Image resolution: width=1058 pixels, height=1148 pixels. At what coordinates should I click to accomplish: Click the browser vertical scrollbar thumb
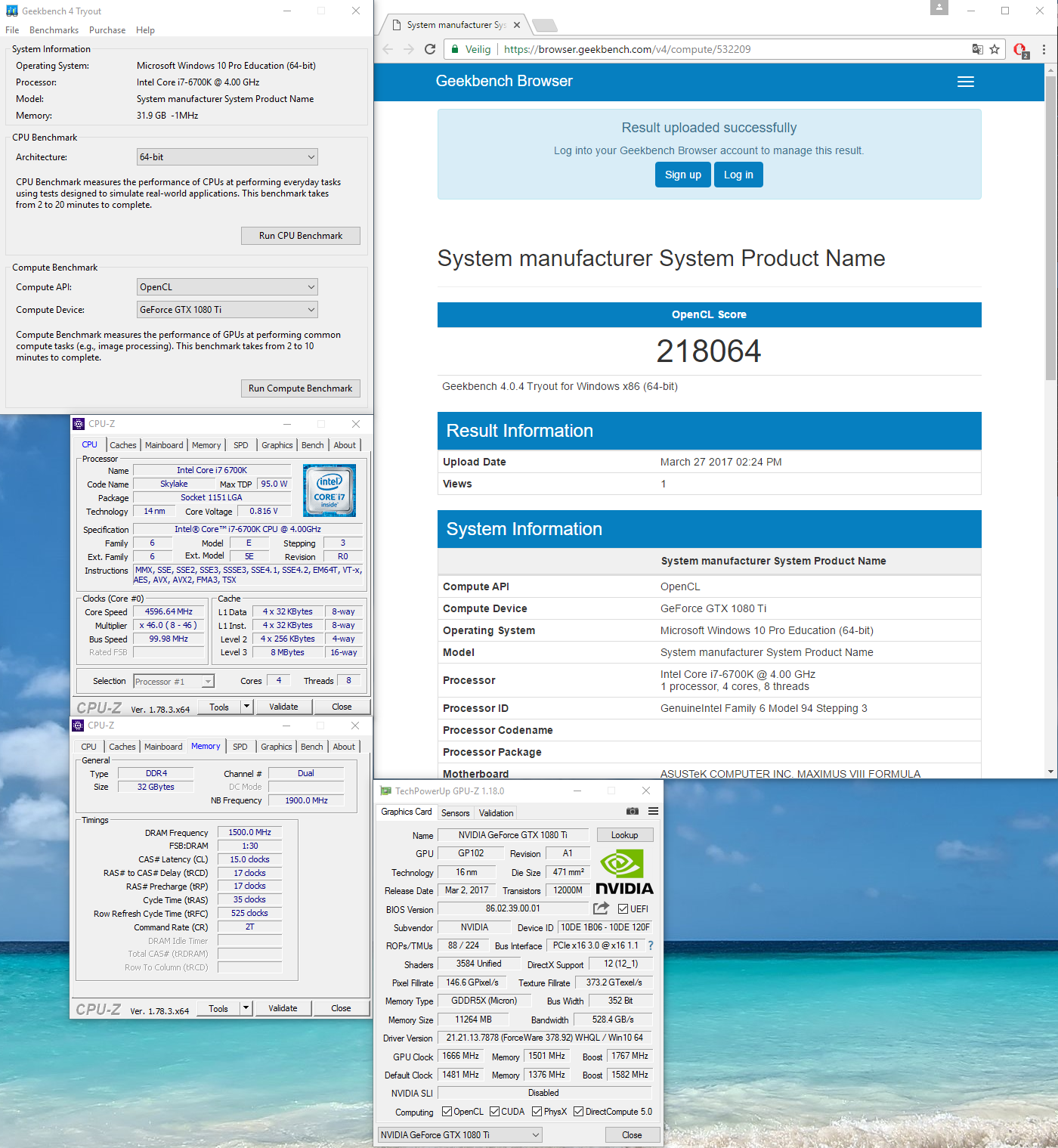click(x=1050, y=227)
